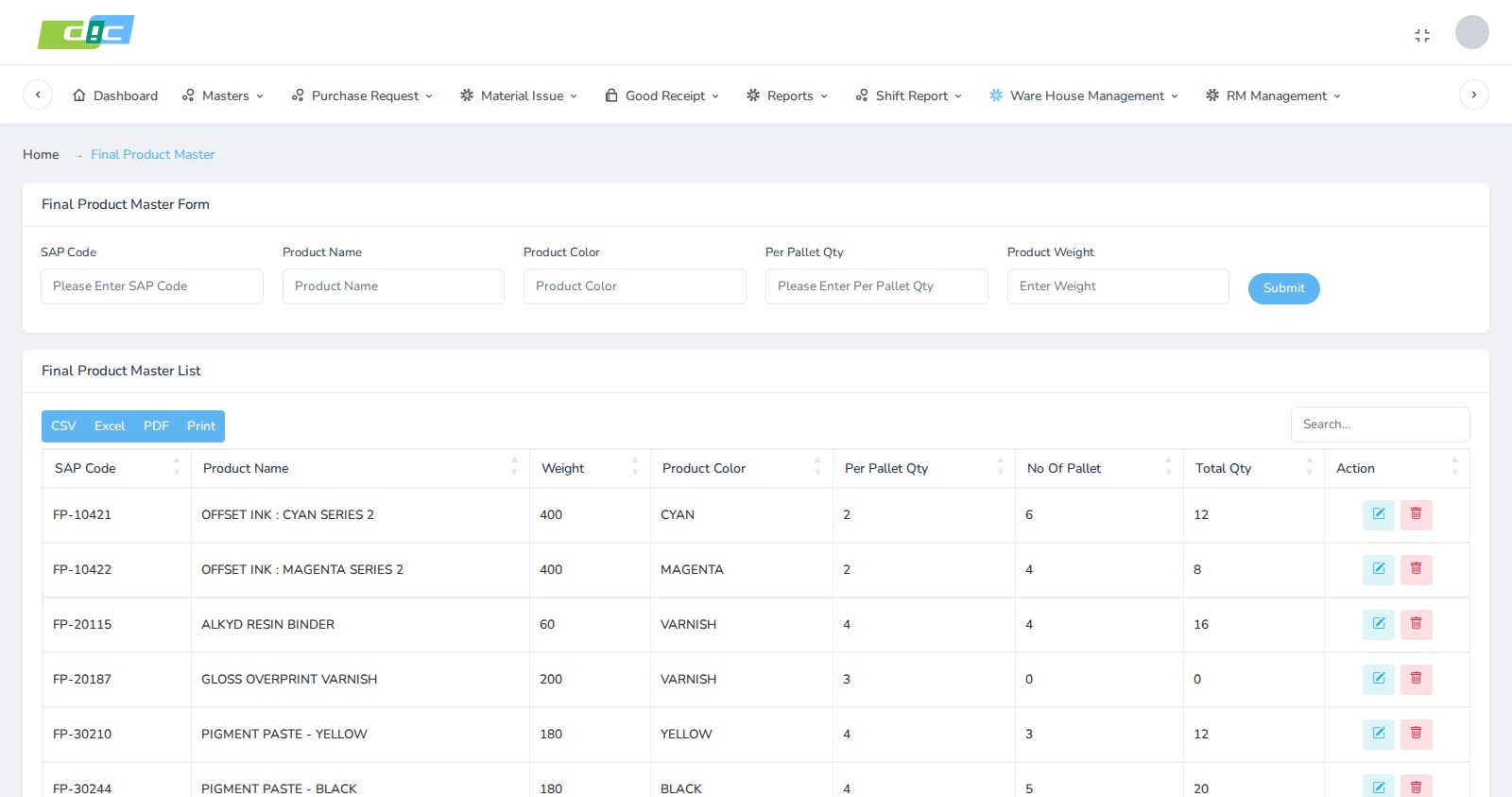Delete the ALKYD RESIN BINDER row
This screenshot has width=1512, height=797.
point(1417,624)
